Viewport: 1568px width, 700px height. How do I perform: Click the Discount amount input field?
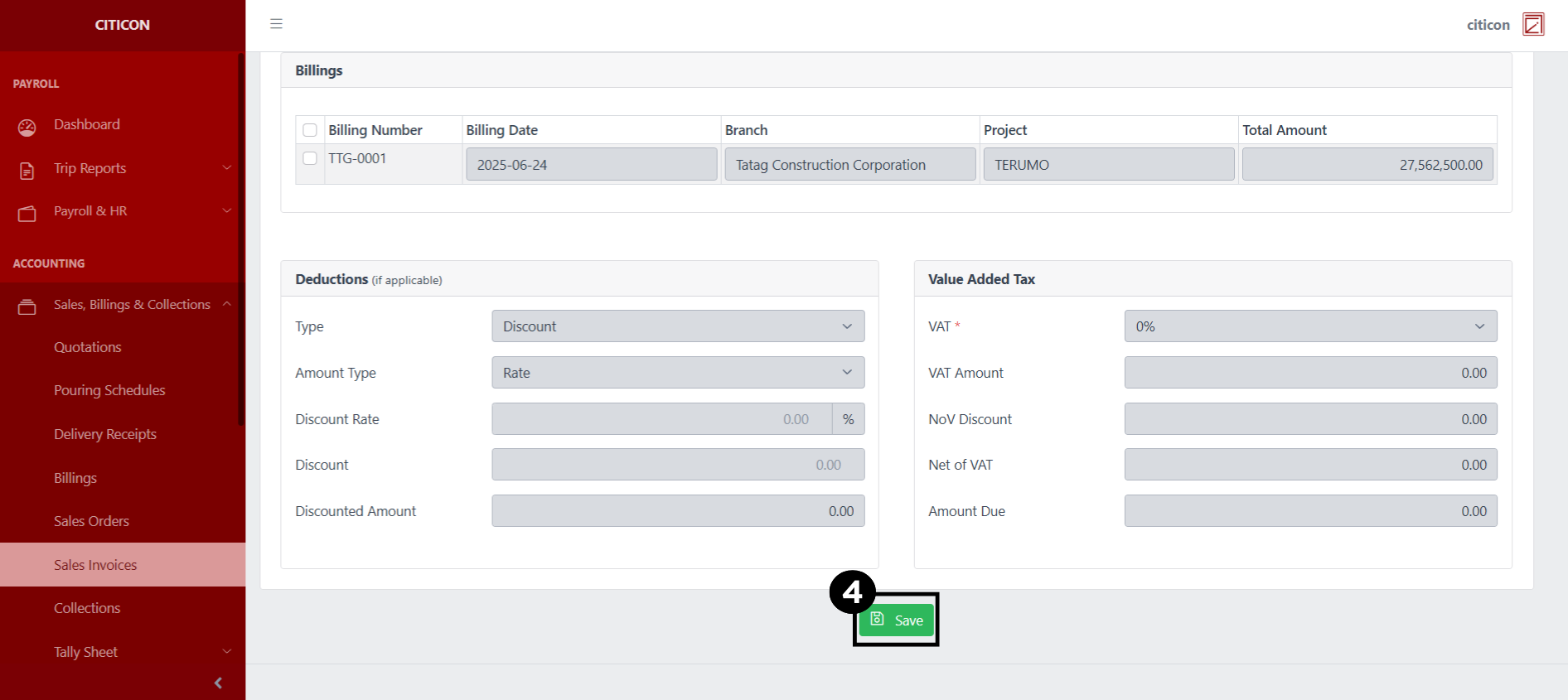click(x=678, y=465)
